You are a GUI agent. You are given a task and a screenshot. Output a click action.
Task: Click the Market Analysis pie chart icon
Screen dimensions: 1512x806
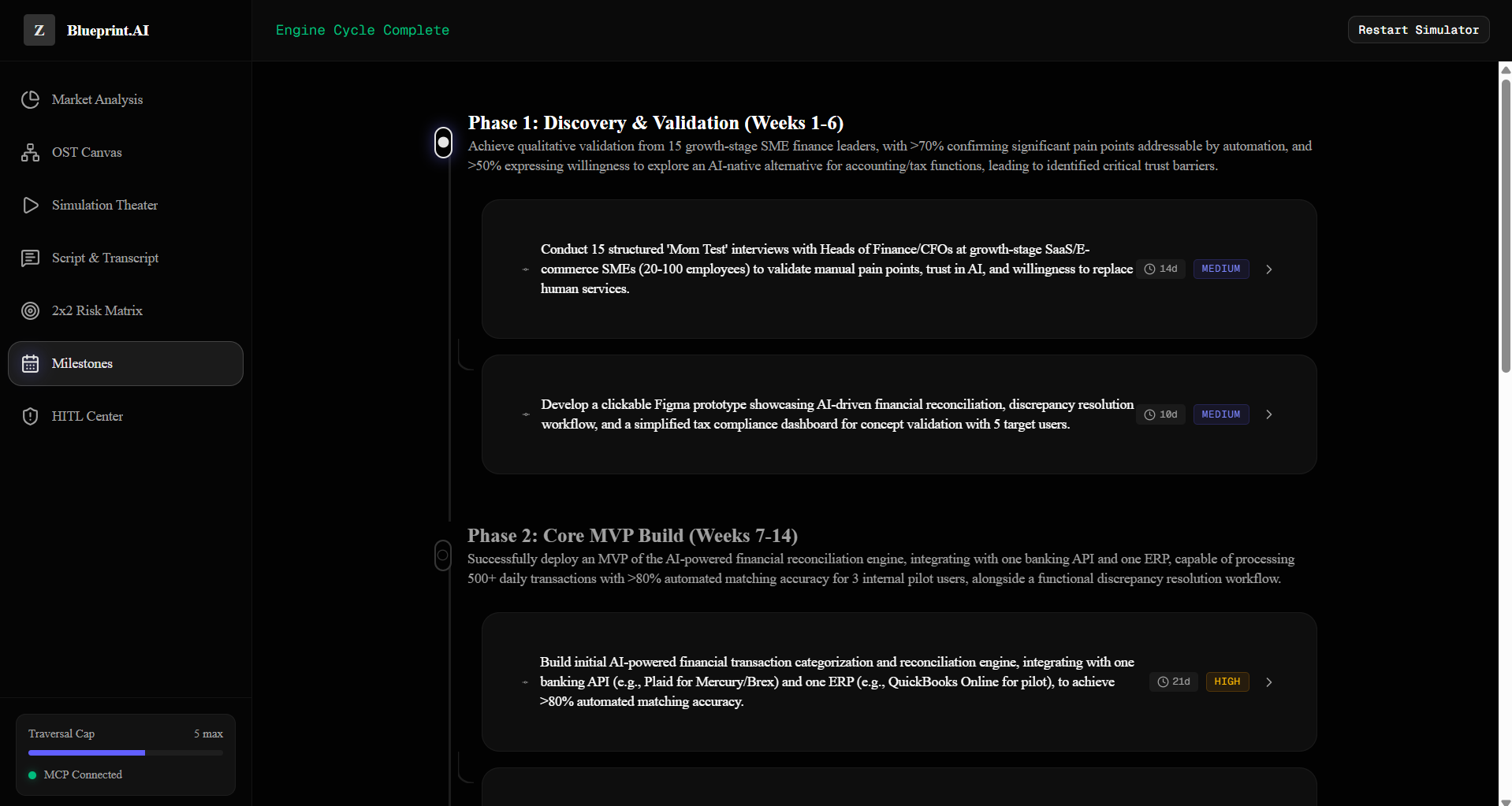pyautogui.click(x=30, y=99)
